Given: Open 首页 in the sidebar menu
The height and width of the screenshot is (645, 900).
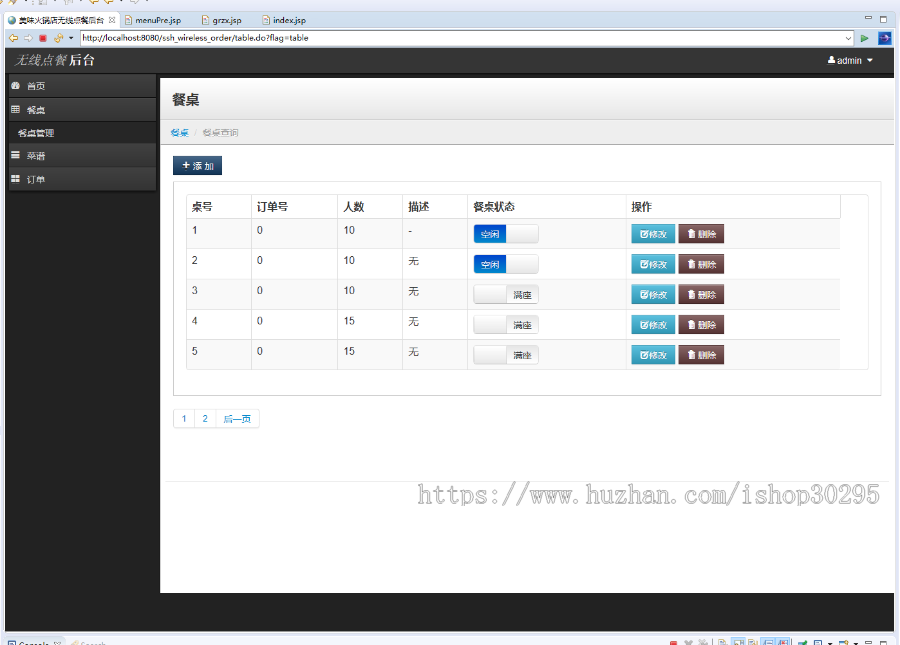Looking at the screenshot, I should 82,86.
